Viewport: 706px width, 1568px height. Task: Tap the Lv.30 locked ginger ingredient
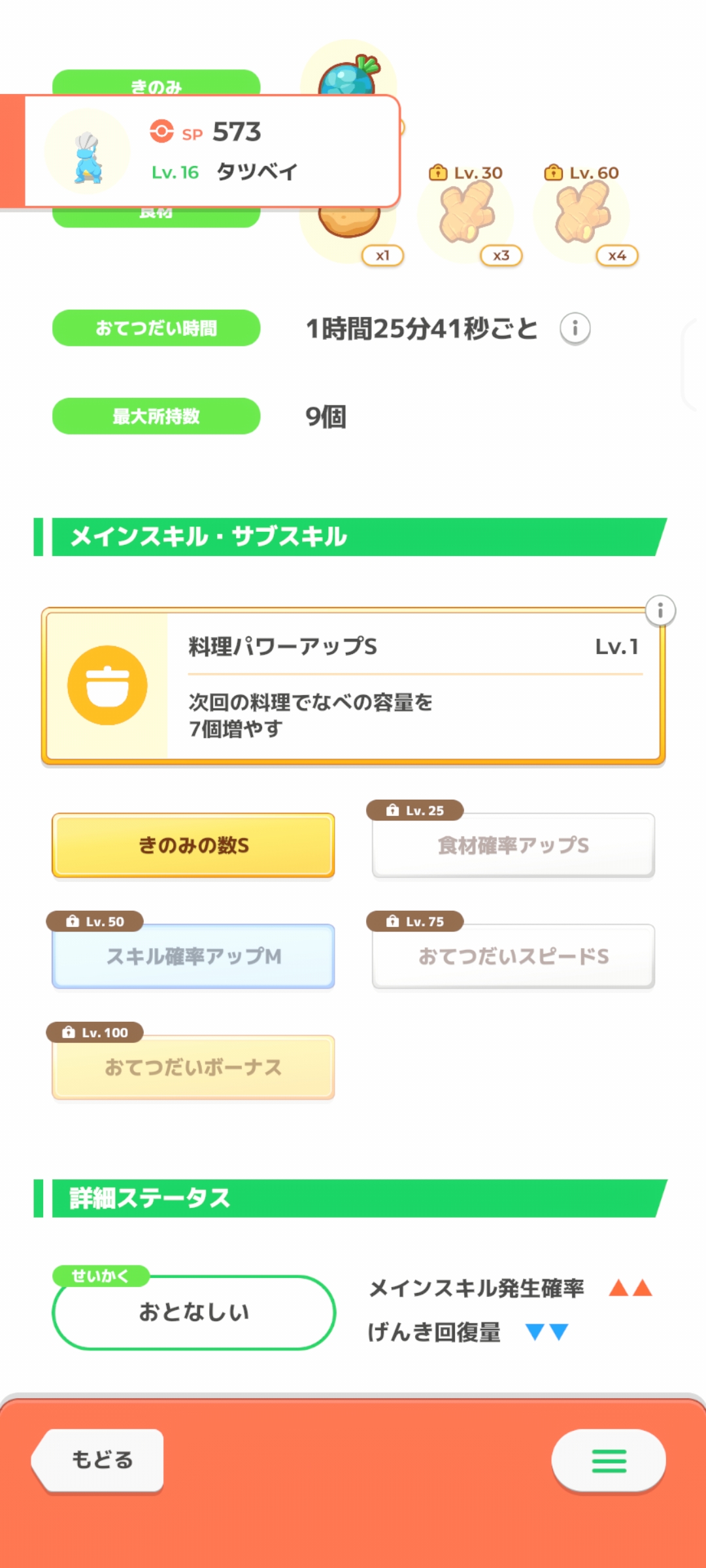[467, 214]
